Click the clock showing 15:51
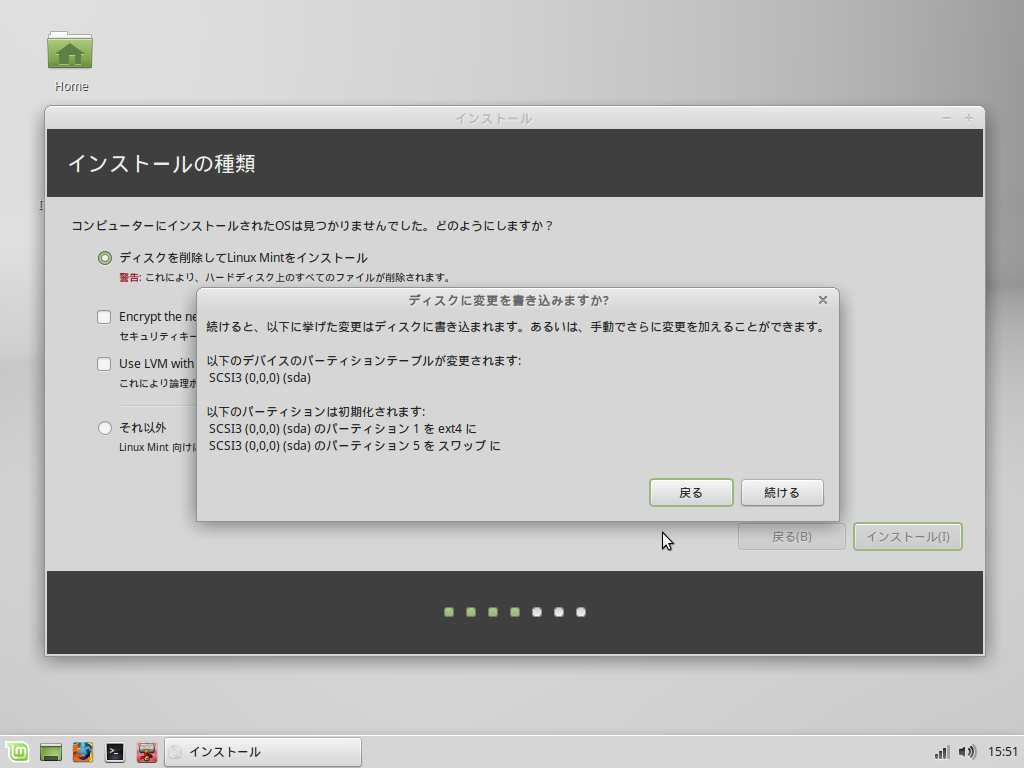1024x768 pixels. [x=1002, y=752]
